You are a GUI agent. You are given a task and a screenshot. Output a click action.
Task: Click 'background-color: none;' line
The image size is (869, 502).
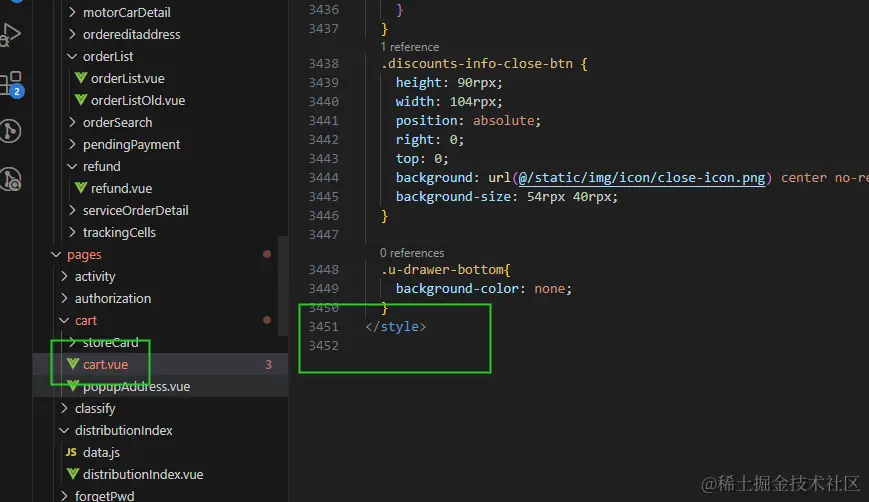pos(484,288)
